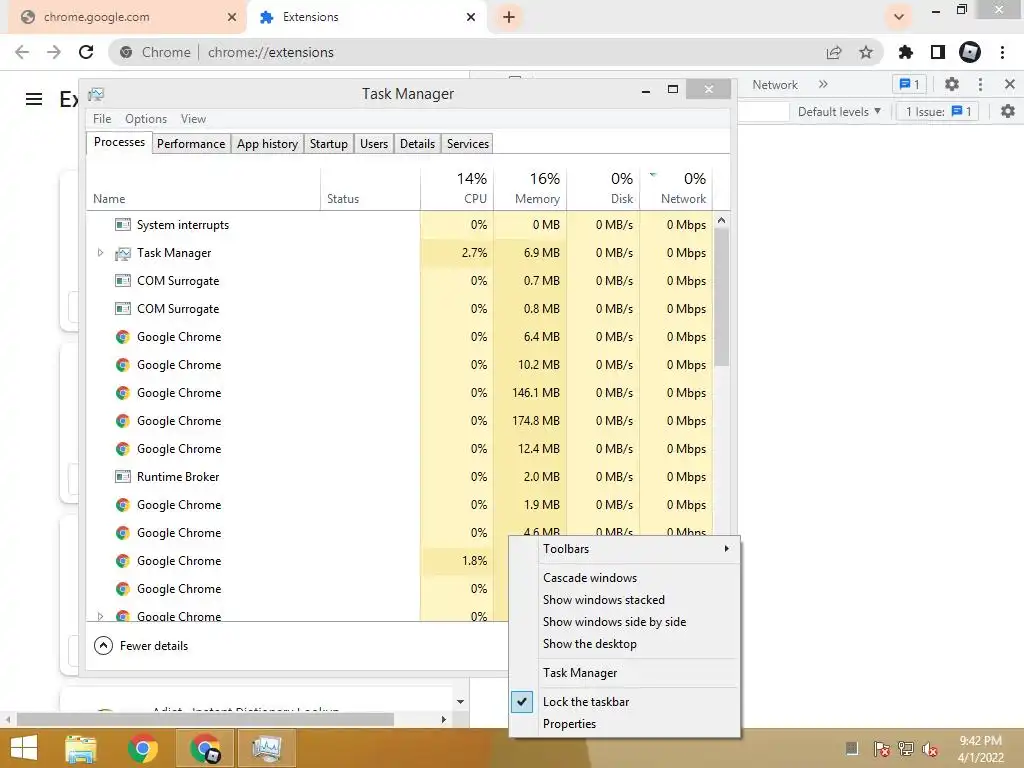Open the Chrome extensions puzzle icon
The width and height of the screenshot is (1024, 768).
pos(905,52)
